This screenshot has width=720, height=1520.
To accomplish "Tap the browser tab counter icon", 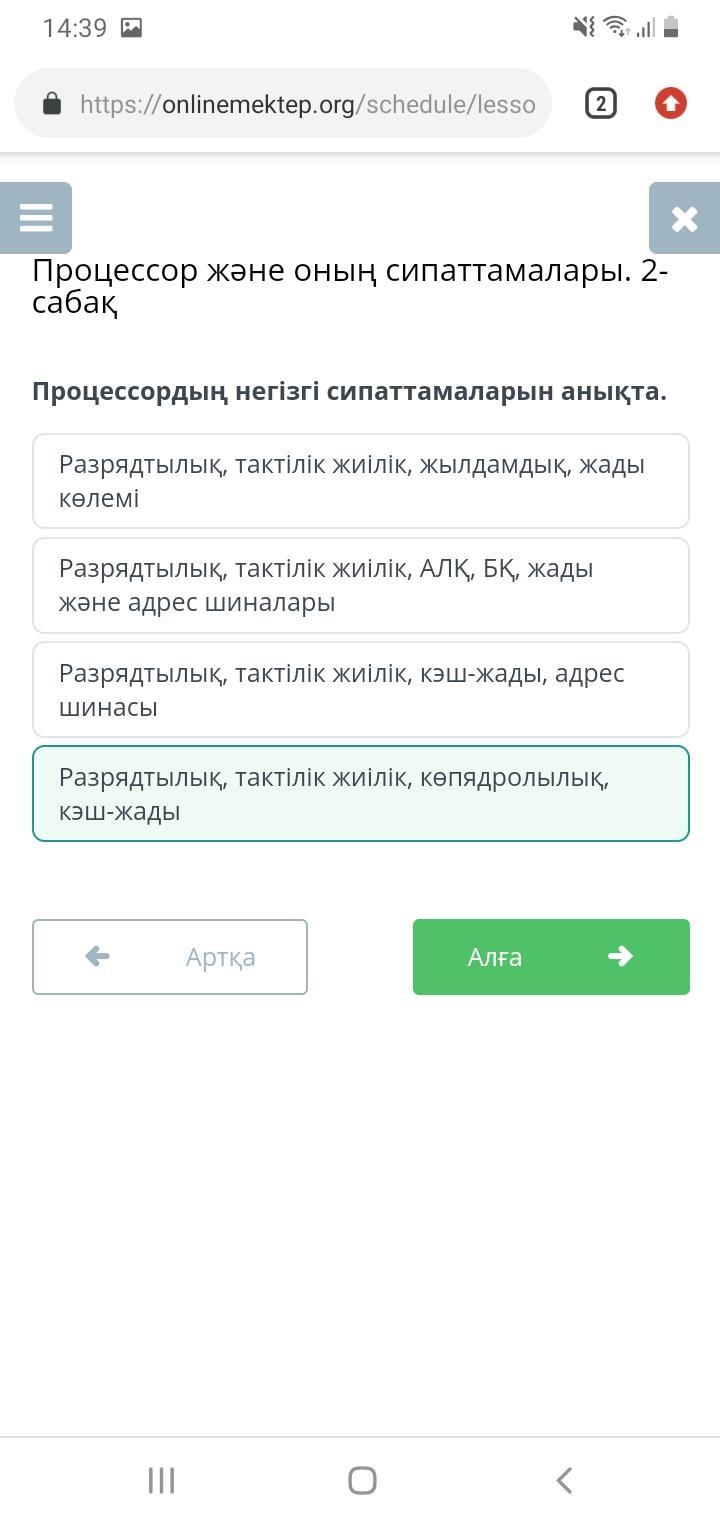I will point(600,103).
